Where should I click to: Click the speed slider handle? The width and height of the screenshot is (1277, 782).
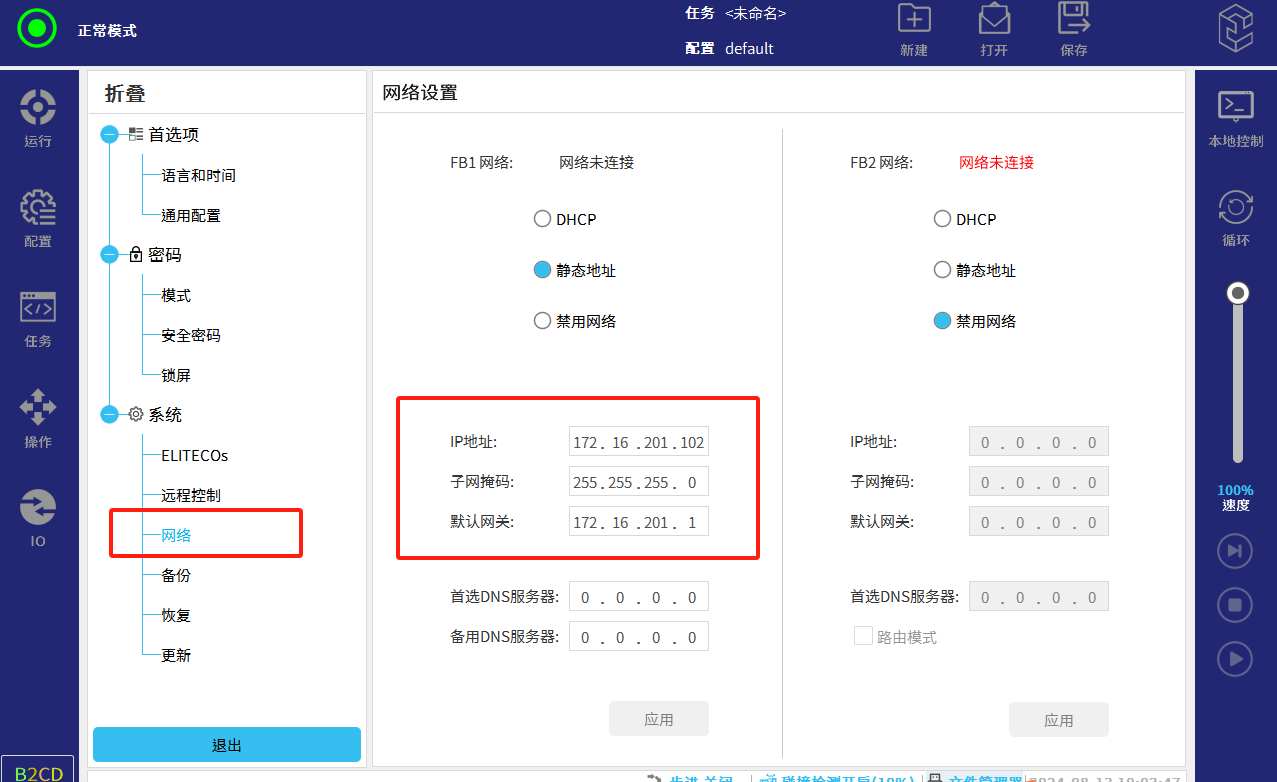tap(1238, 293)
